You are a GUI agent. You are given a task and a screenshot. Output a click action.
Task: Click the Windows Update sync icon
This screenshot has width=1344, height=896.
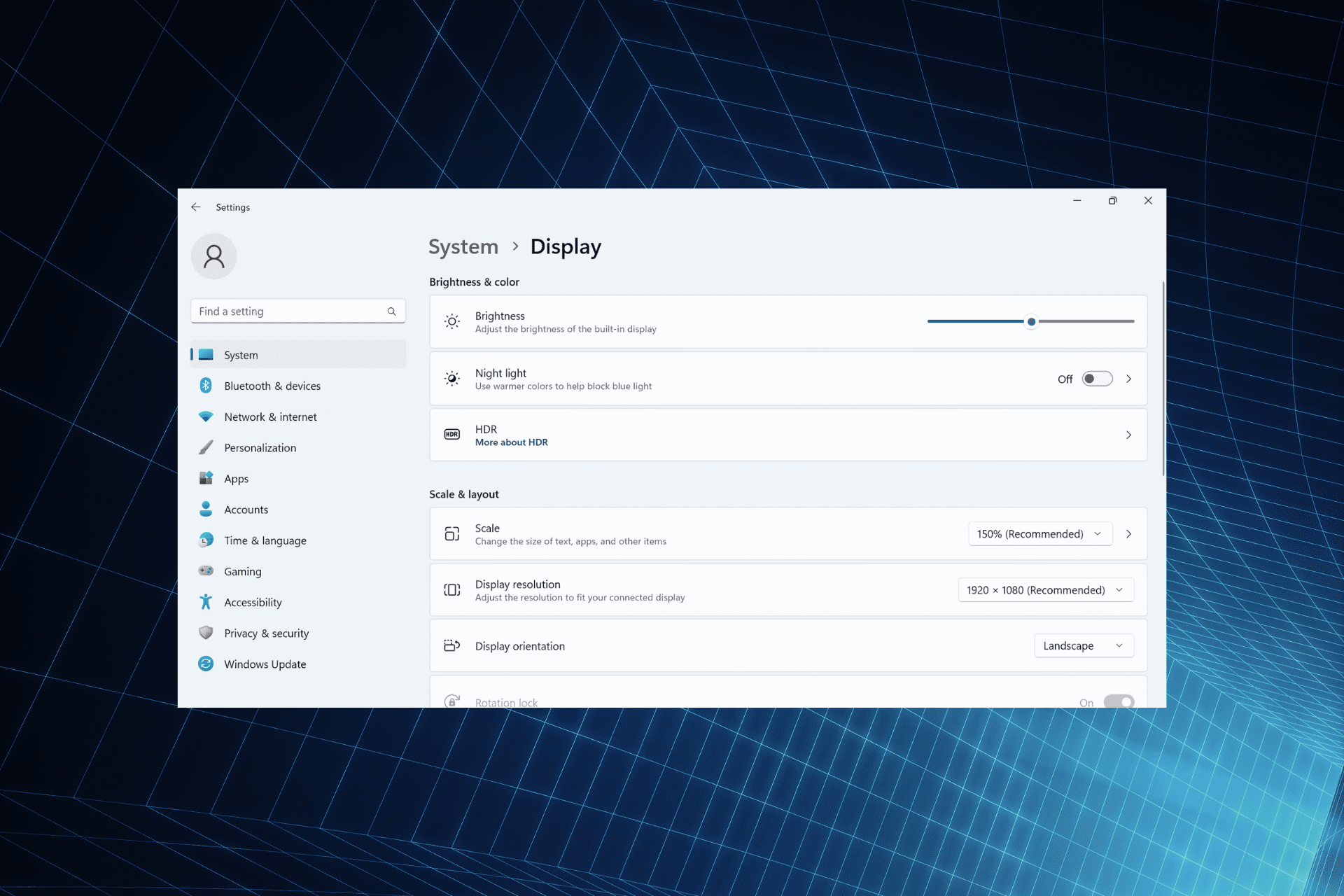206,664
